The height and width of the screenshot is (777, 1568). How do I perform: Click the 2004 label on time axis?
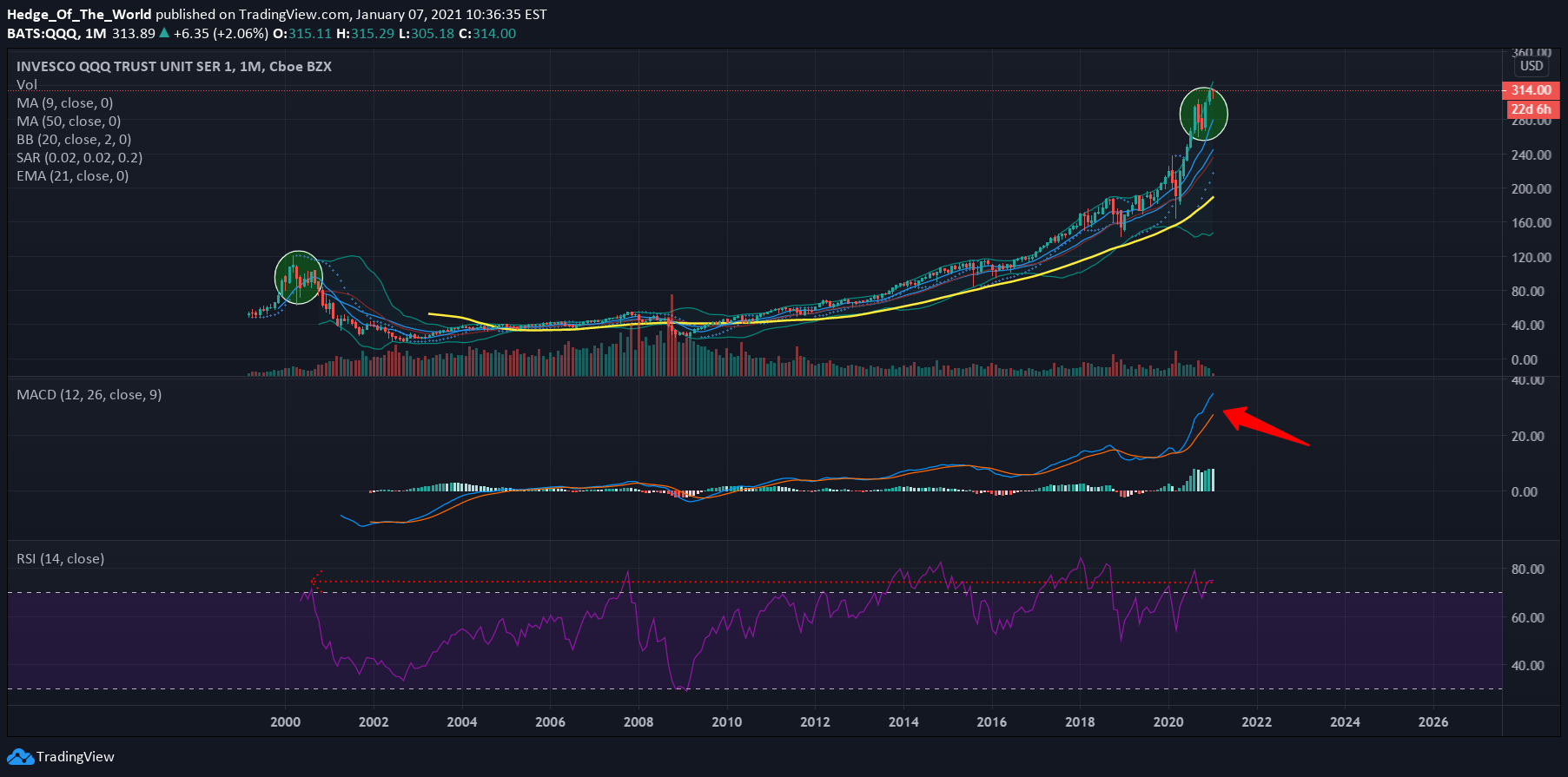(462, 722)
